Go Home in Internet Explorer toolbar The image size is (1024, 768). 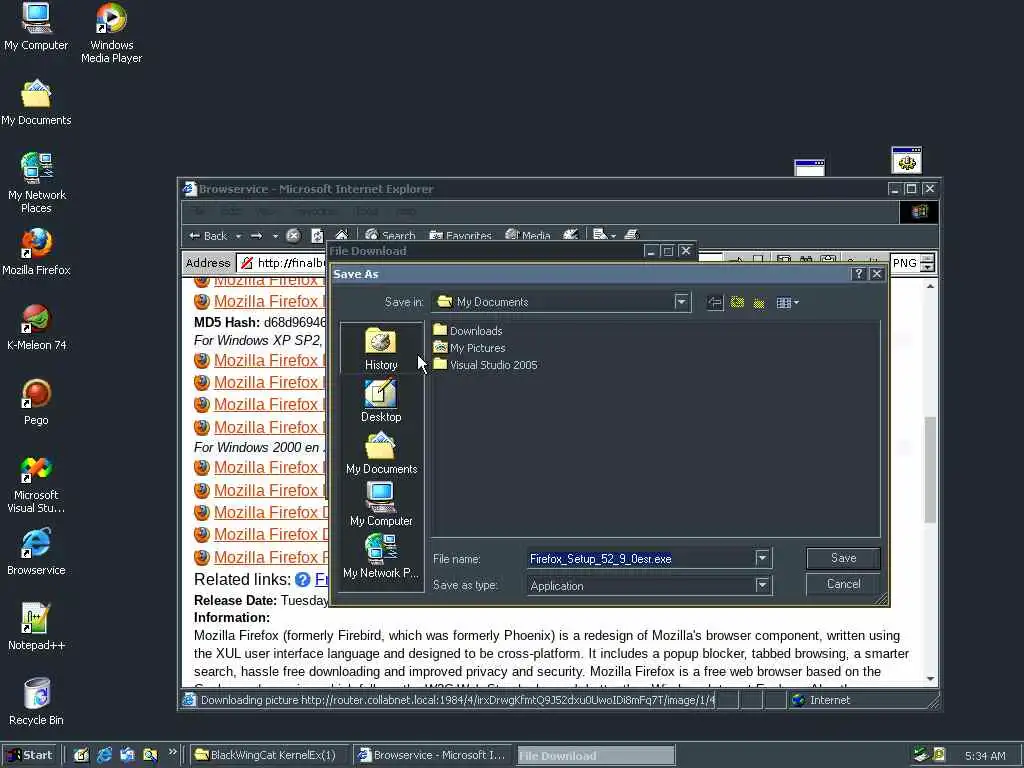[x=342, y=235]
